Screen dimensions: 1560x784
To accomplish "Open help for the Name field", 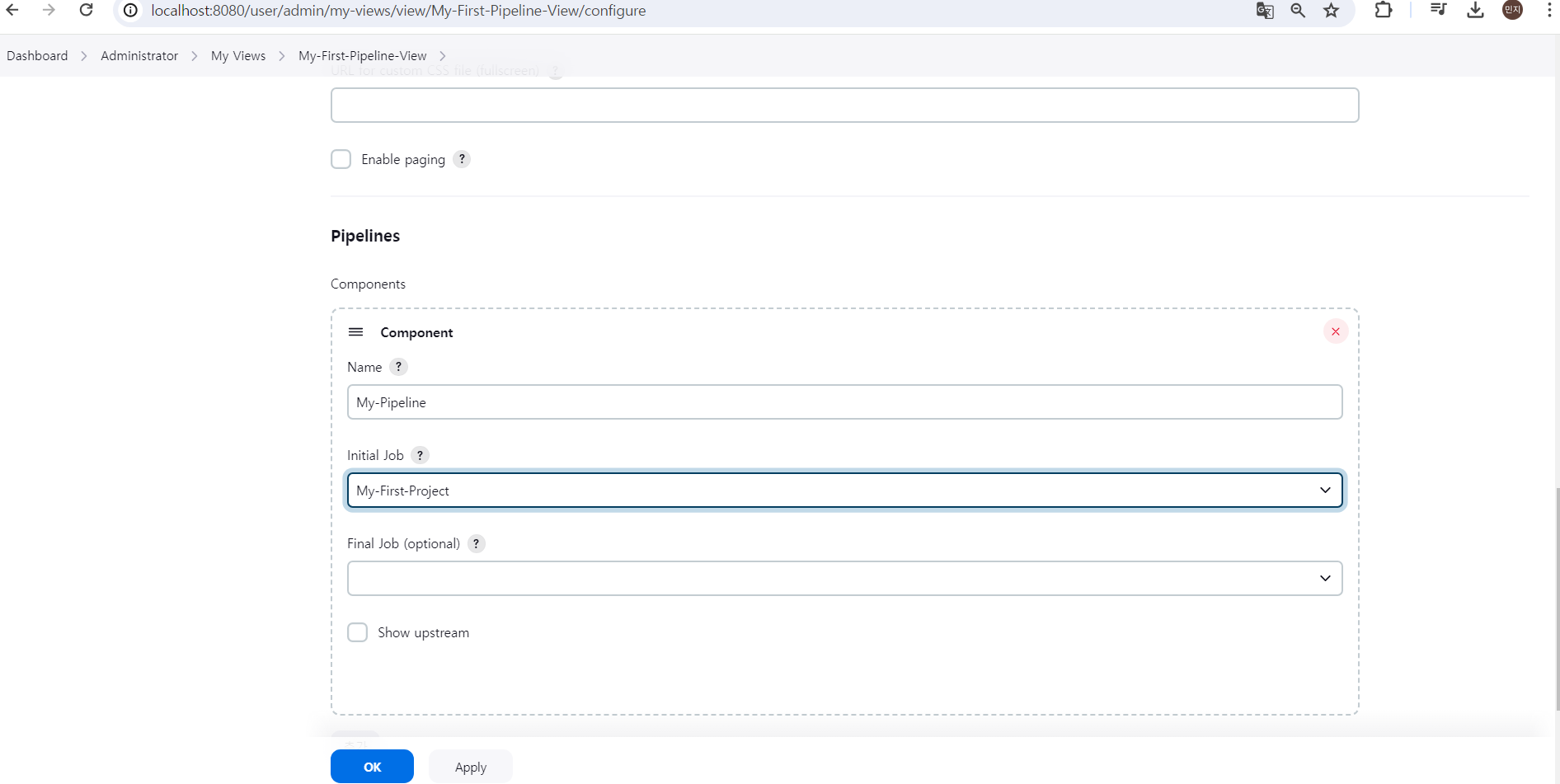I will [398, 367].
